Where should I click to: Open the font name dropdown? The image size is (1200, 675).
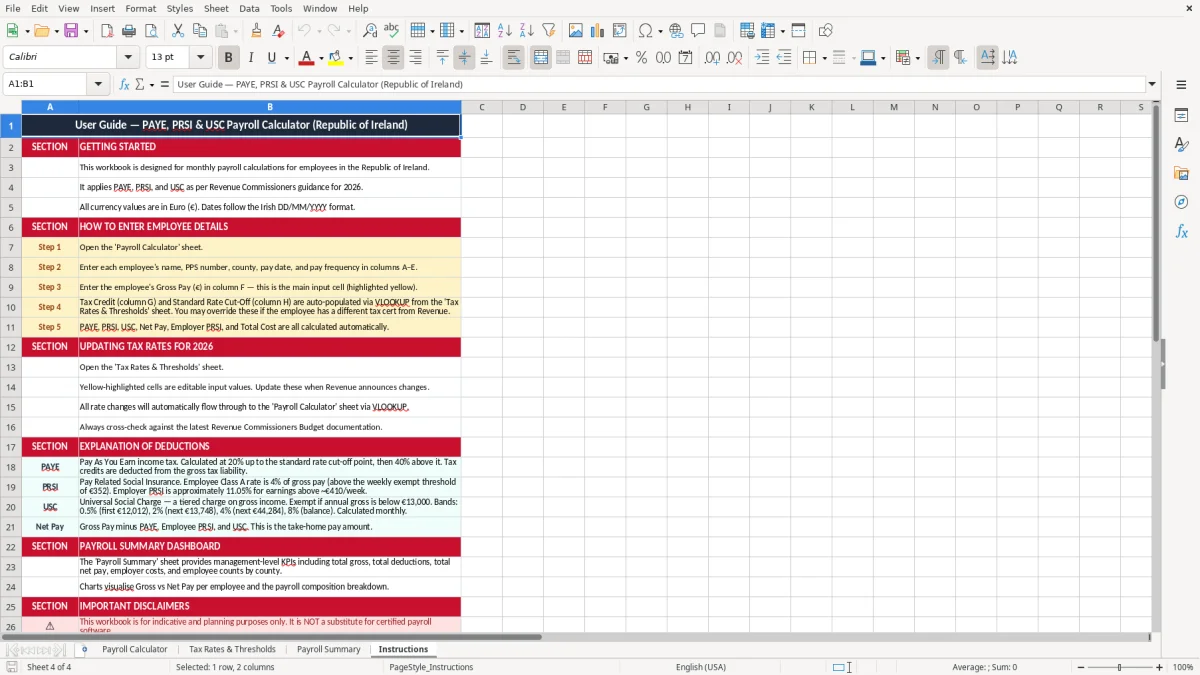[128, 58]
